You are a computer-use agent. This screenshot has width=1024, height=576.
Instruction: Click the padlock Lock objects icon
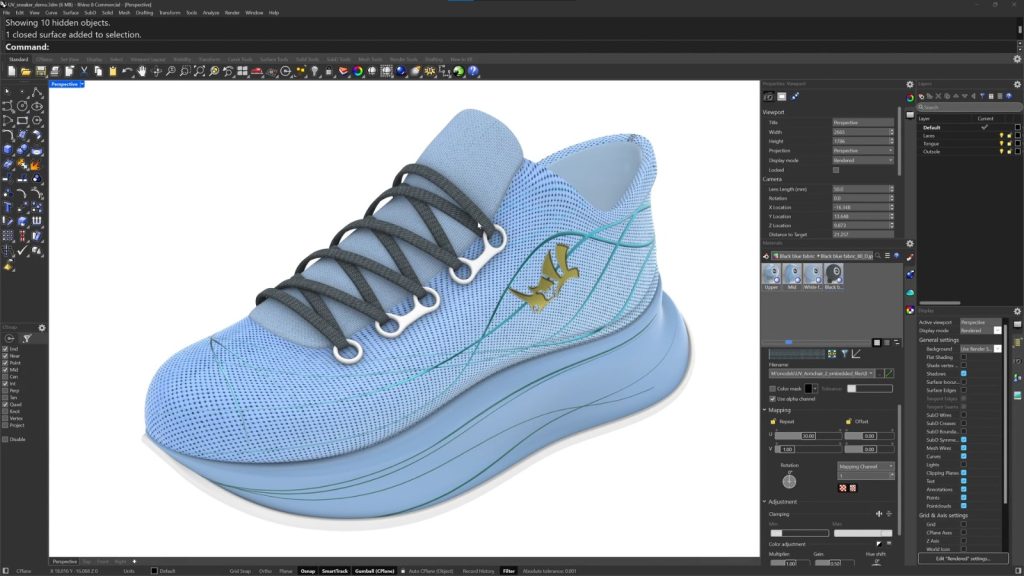[329, 71]
